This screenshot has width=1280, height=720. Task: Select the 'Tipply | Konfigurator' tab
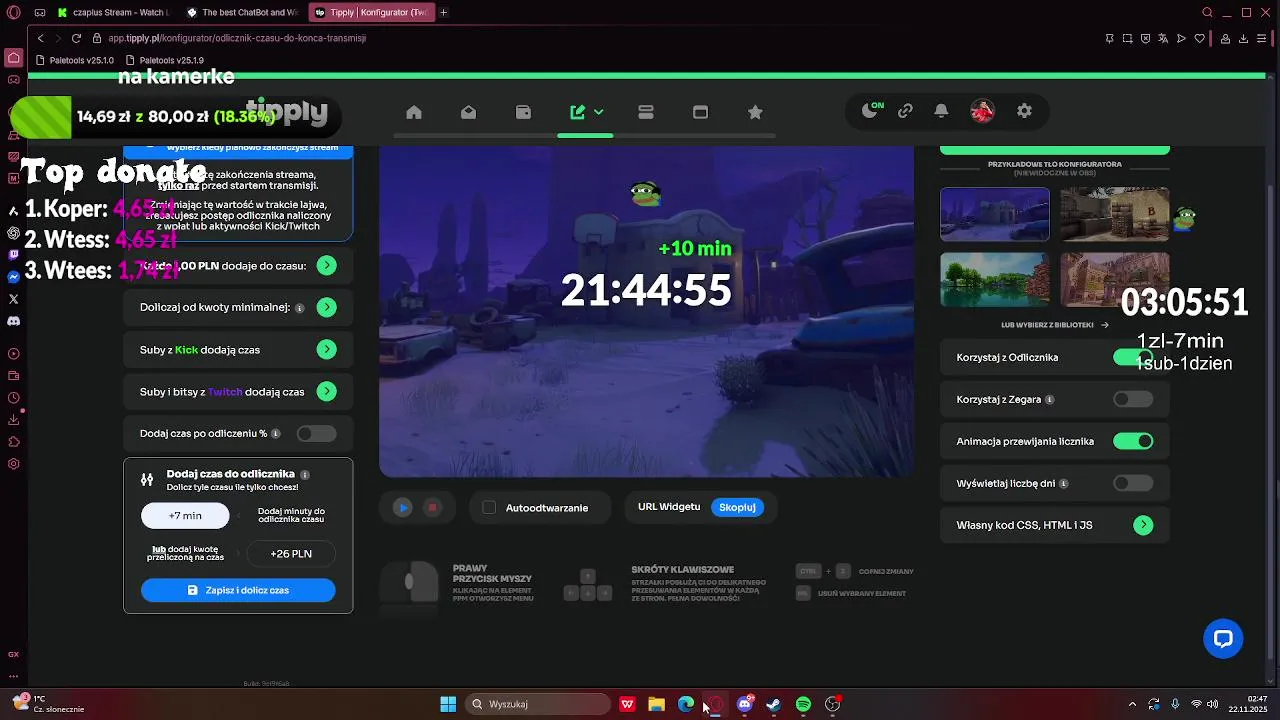371,13
